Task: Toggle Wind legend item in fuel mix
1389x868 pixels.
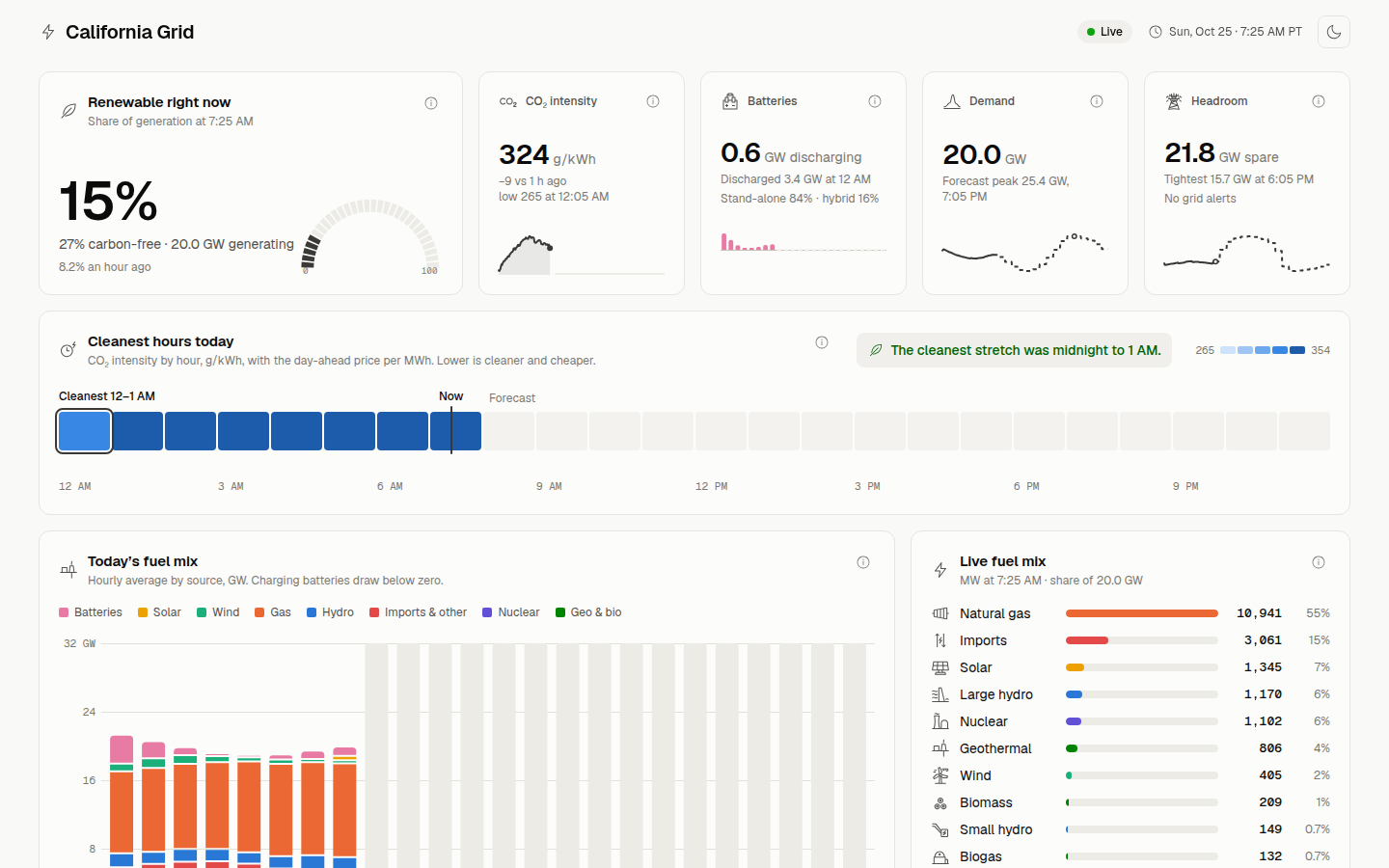Action: 218,612
